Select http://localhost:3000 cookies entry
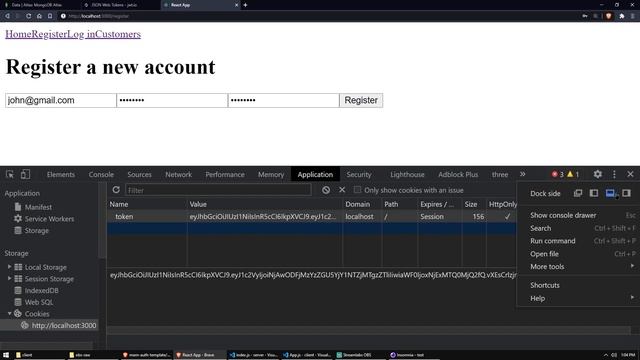Screen dimensions: 640x360 pyautogui.click(x=64, y=325)
